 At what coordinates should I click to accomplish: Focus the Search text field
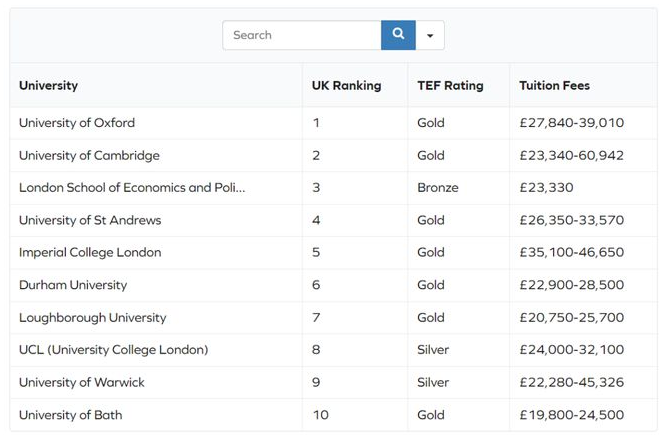(x=302, y=35)
